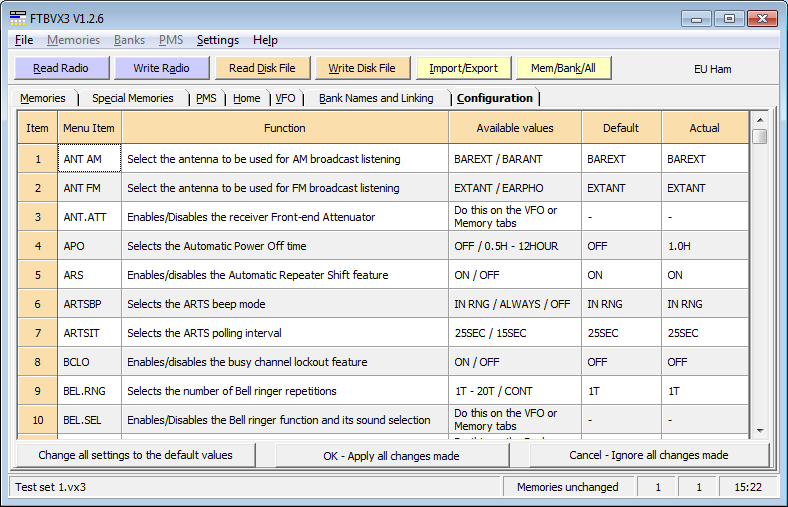Select the Actual value cell for APO

[x=704, y=246]
